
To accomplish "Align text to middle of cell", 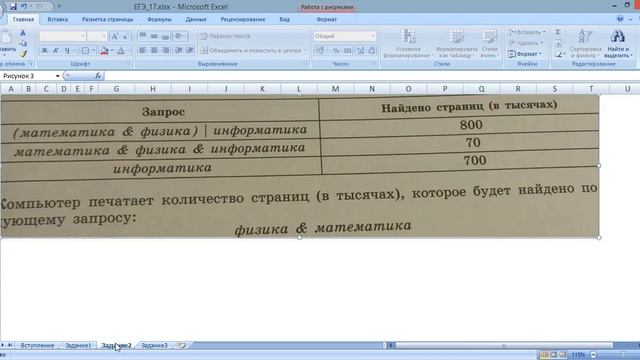I will (154, 36).
